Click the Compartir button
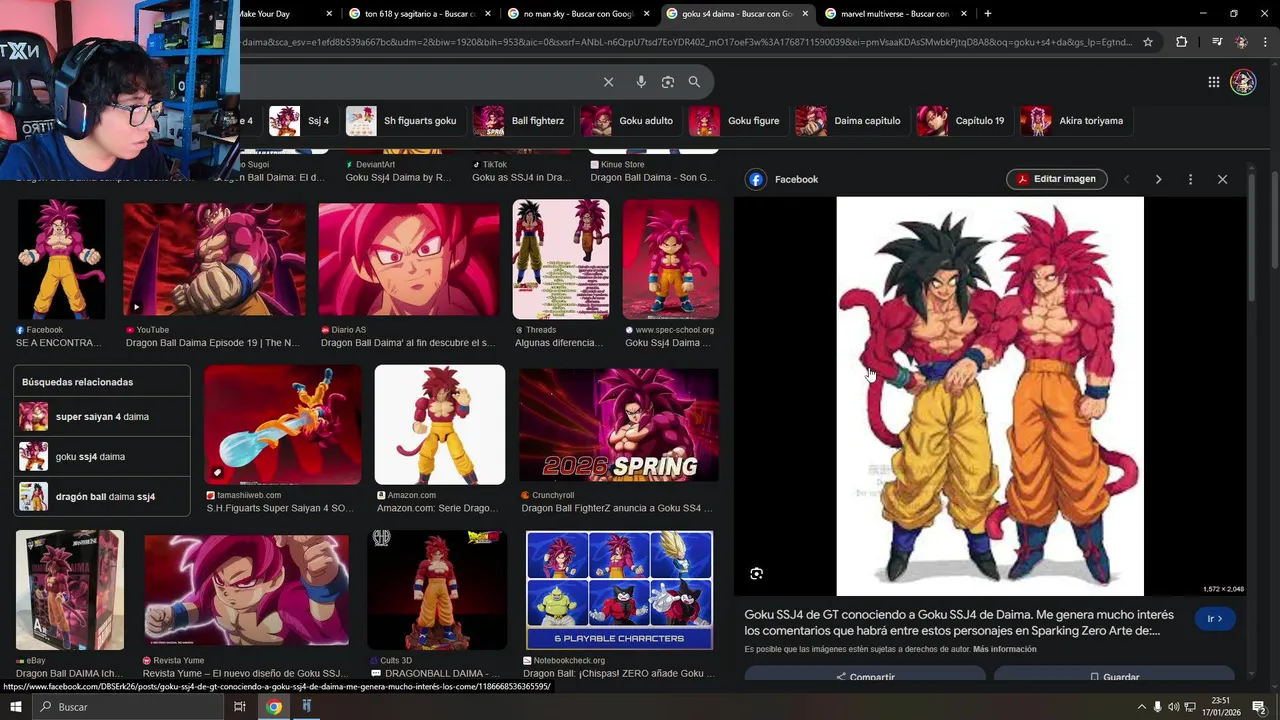 (x=865, y=676)
